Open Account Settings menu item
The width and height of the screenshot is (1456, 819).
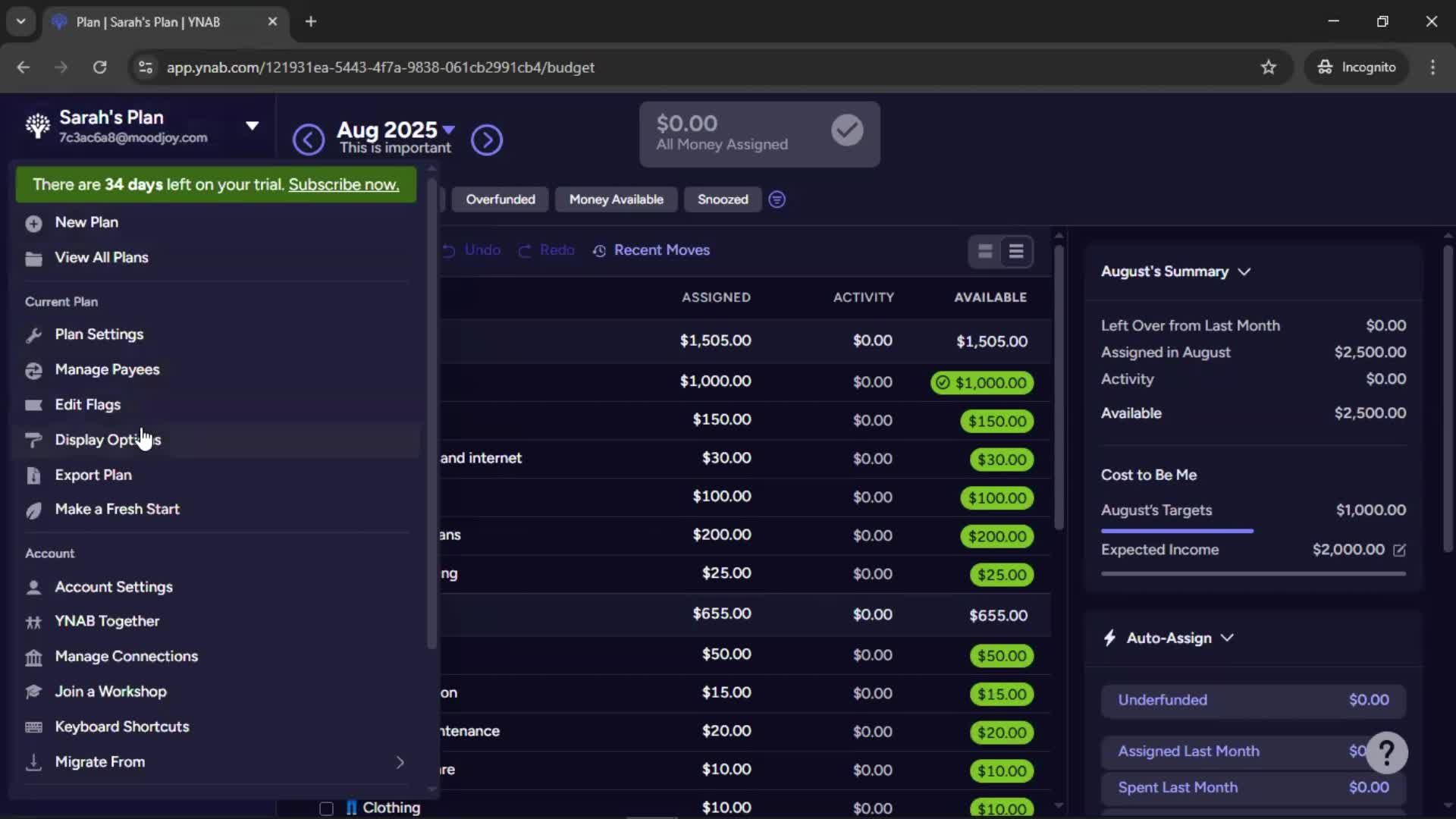(215, 587)
